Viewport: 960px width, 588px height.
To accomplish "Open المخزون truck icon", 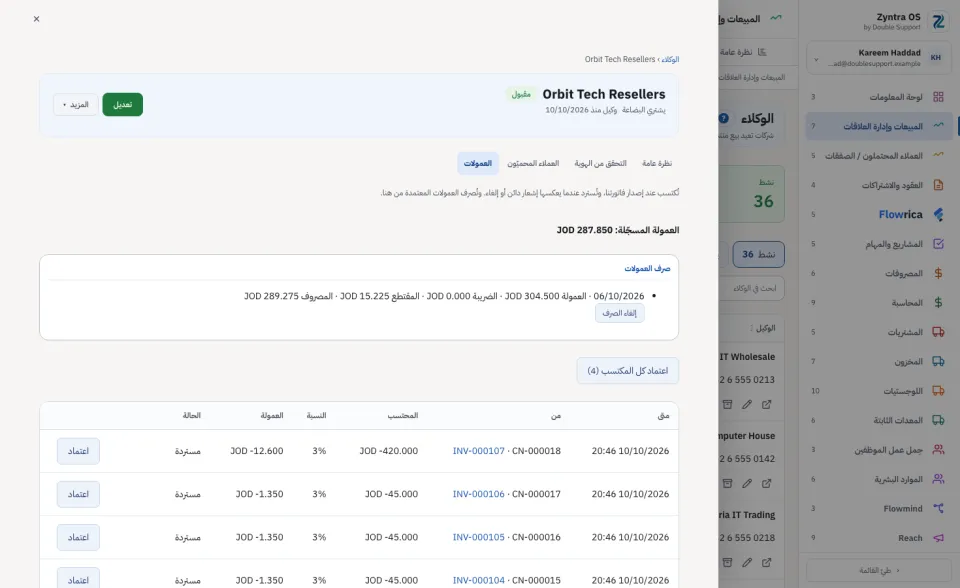I will click(938, 361).
